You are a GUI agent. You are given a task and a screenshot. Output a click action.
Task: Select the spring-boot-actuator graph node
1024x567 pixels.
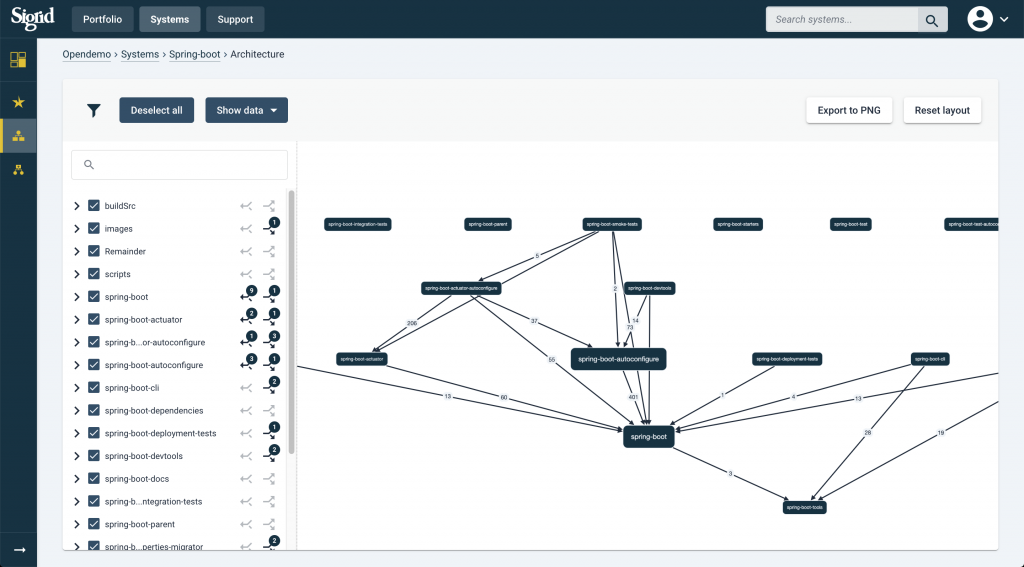click(x=362, y=359)
